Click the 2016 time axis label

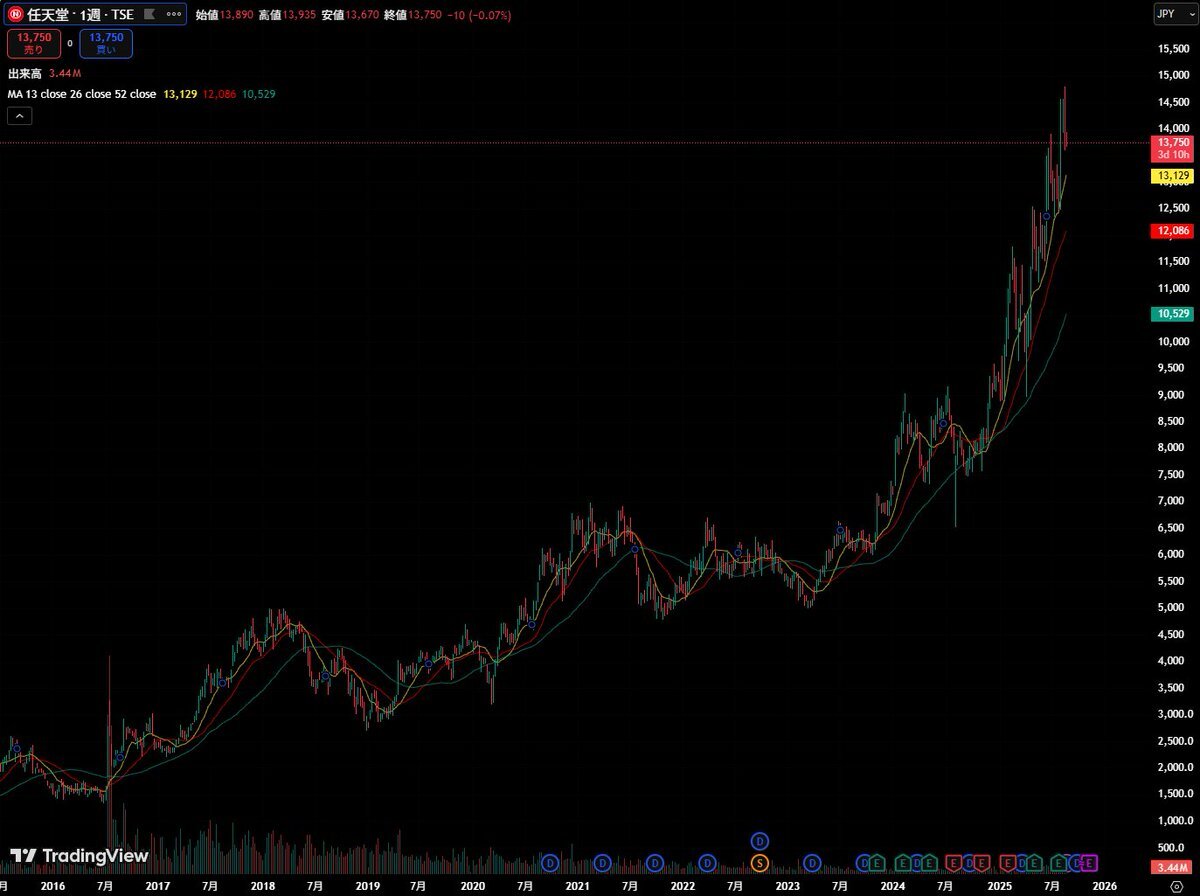click(x=53, y=886)
